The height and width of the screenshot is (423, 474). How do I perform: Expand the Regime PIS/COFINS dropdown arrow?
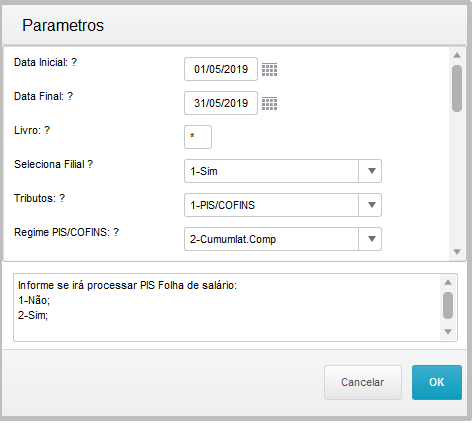click(x=370, y=239)
